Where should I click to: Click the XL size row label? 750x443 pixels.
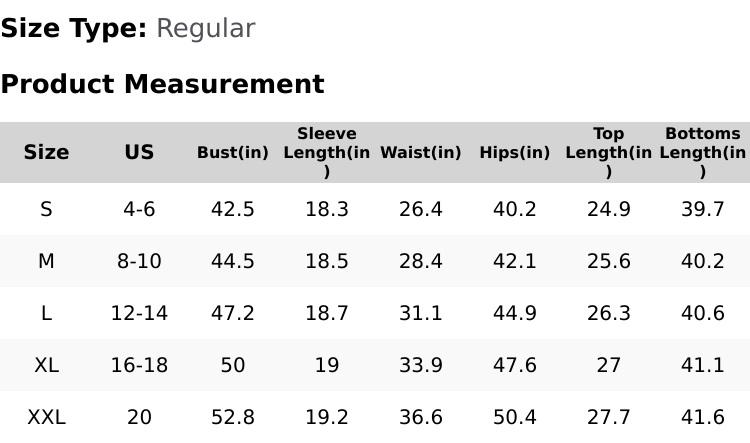pyautogui.click(x=46, y=365)
